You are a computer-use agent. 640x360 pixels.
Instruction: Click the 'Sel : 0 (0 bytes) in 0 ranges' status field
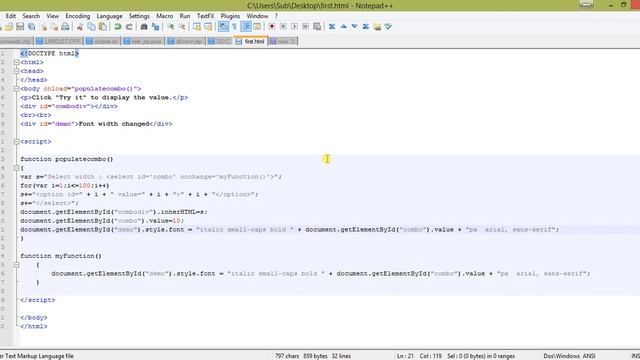pyautogui.click(x=481, y=356)
